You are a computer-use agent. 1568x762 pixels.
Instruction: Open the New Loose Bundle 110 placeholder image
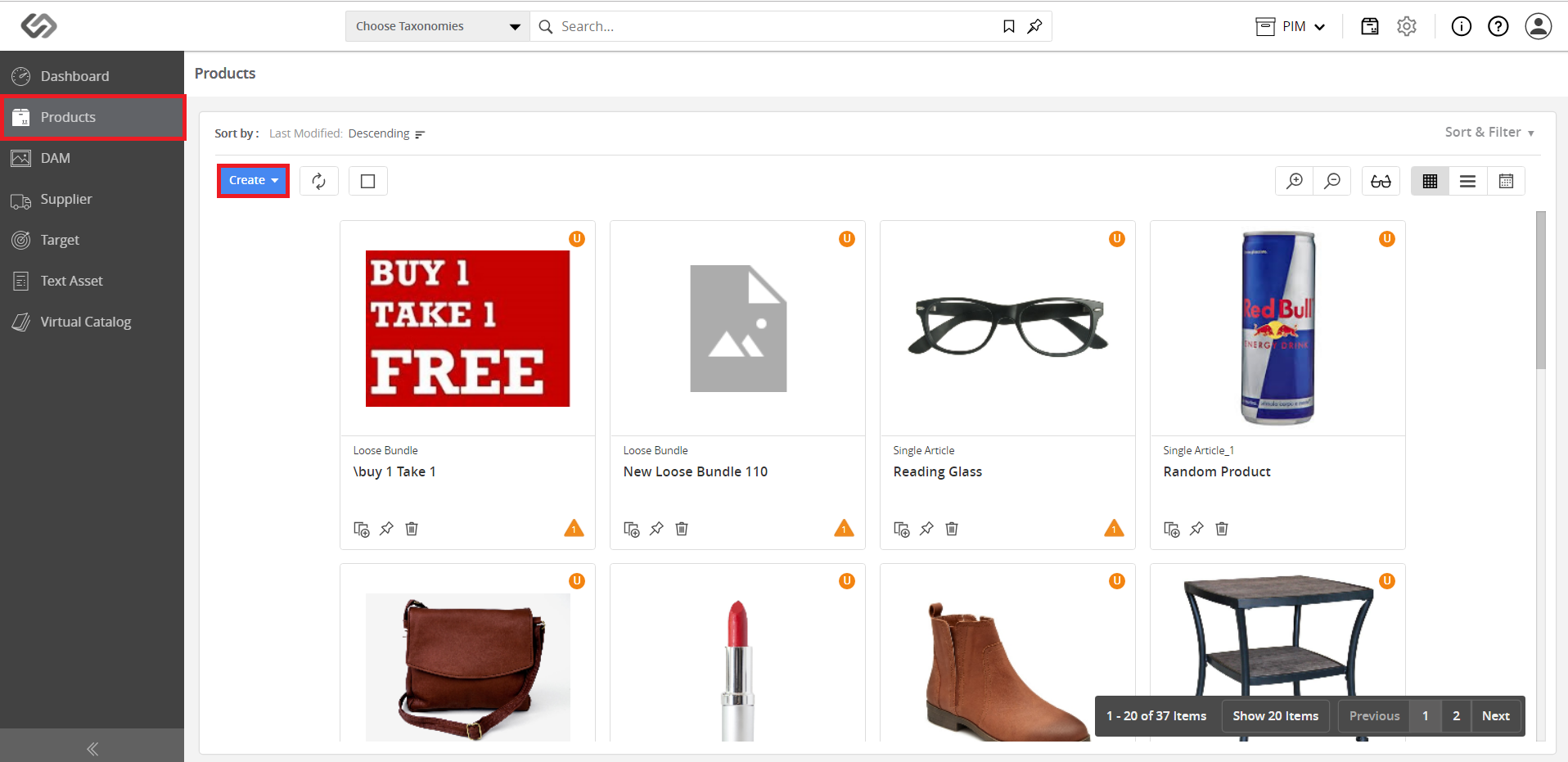(738, 328)
